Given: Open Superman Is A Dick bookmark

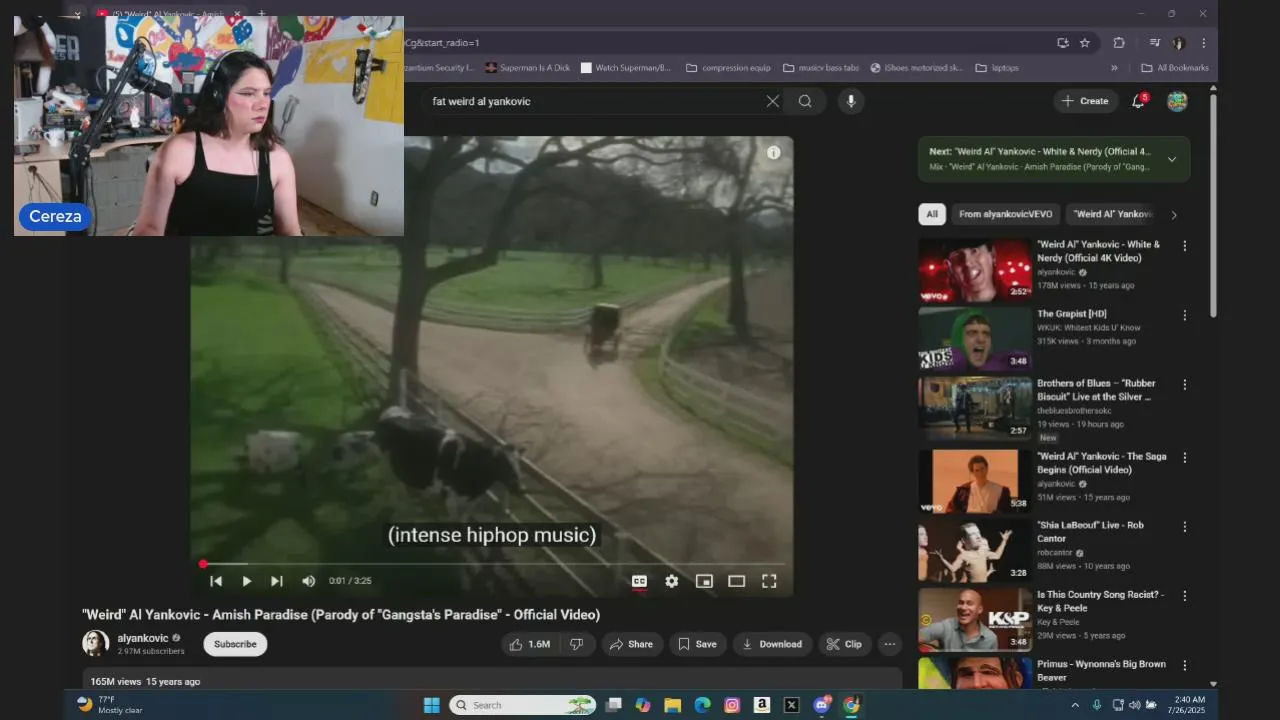Looking at the screenshot, I should tap(527, 68).
